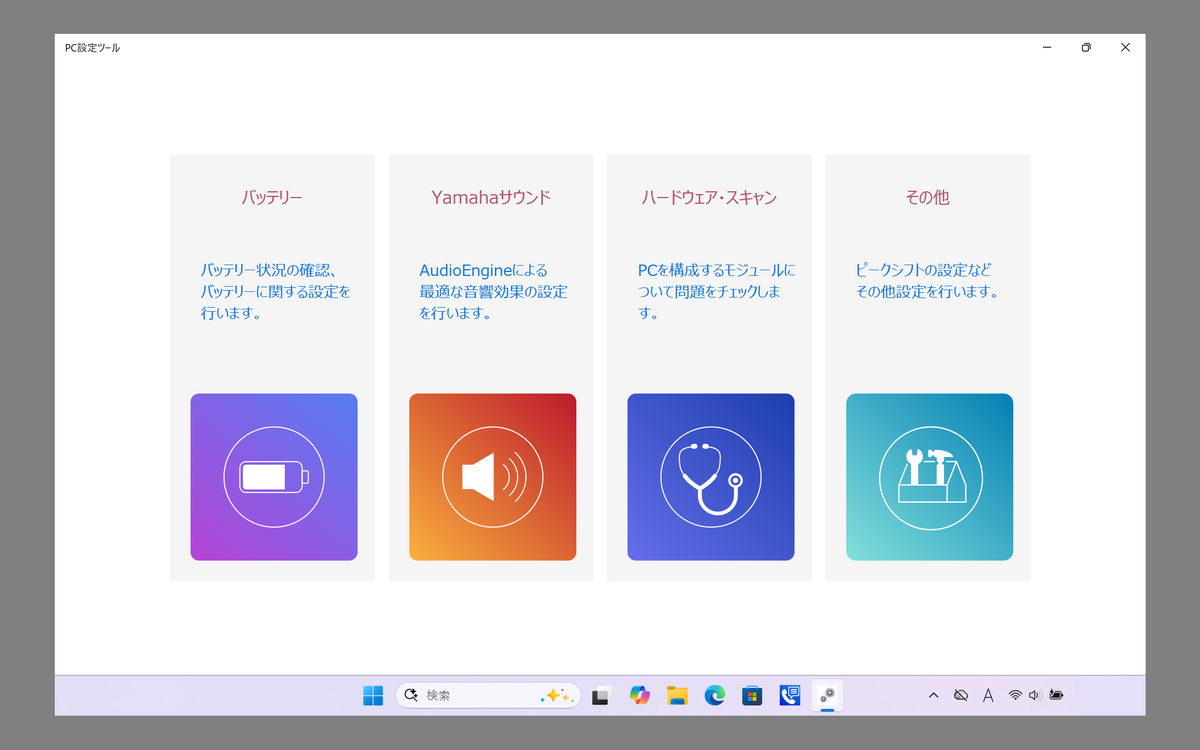Open Microsoft Store from the taskbar
This screenshot has width=1200, height=750.
753,695
